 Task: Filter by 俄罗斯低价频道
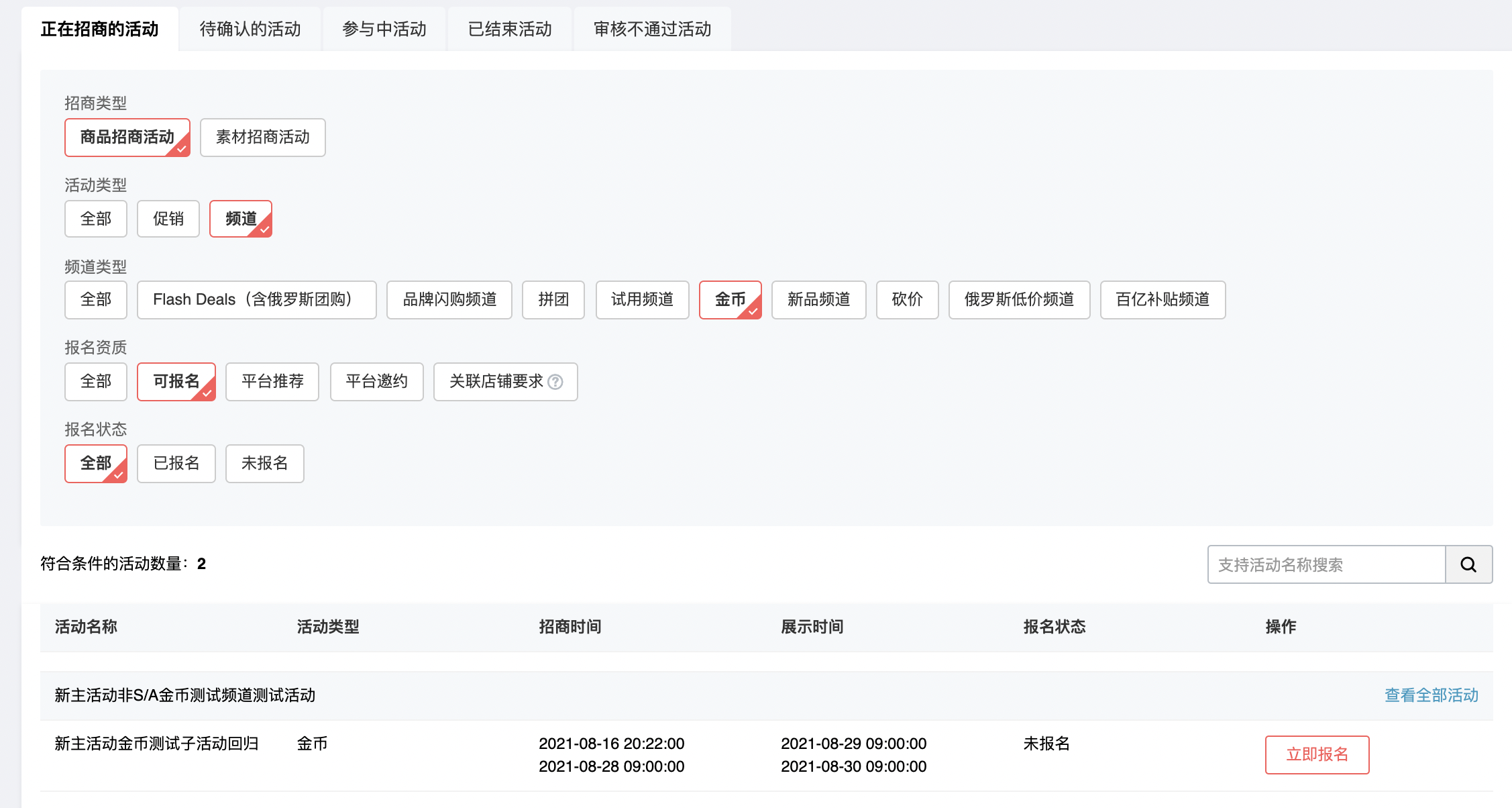[x=1020, y=299]
